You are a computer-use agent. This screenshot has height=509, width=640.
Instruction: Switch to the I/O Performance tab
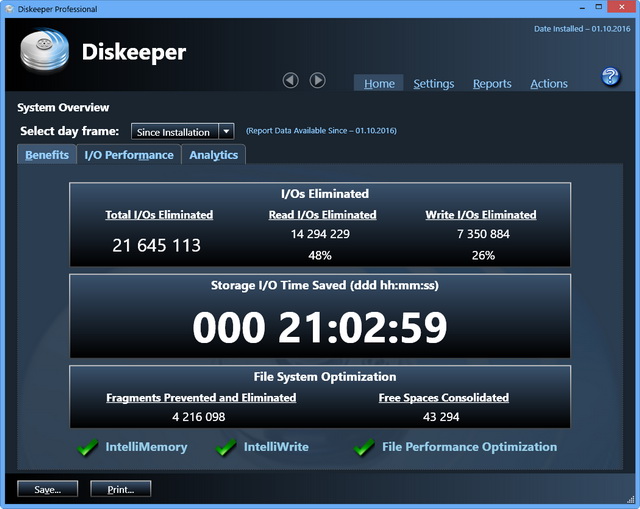click(x=129, y=155)
